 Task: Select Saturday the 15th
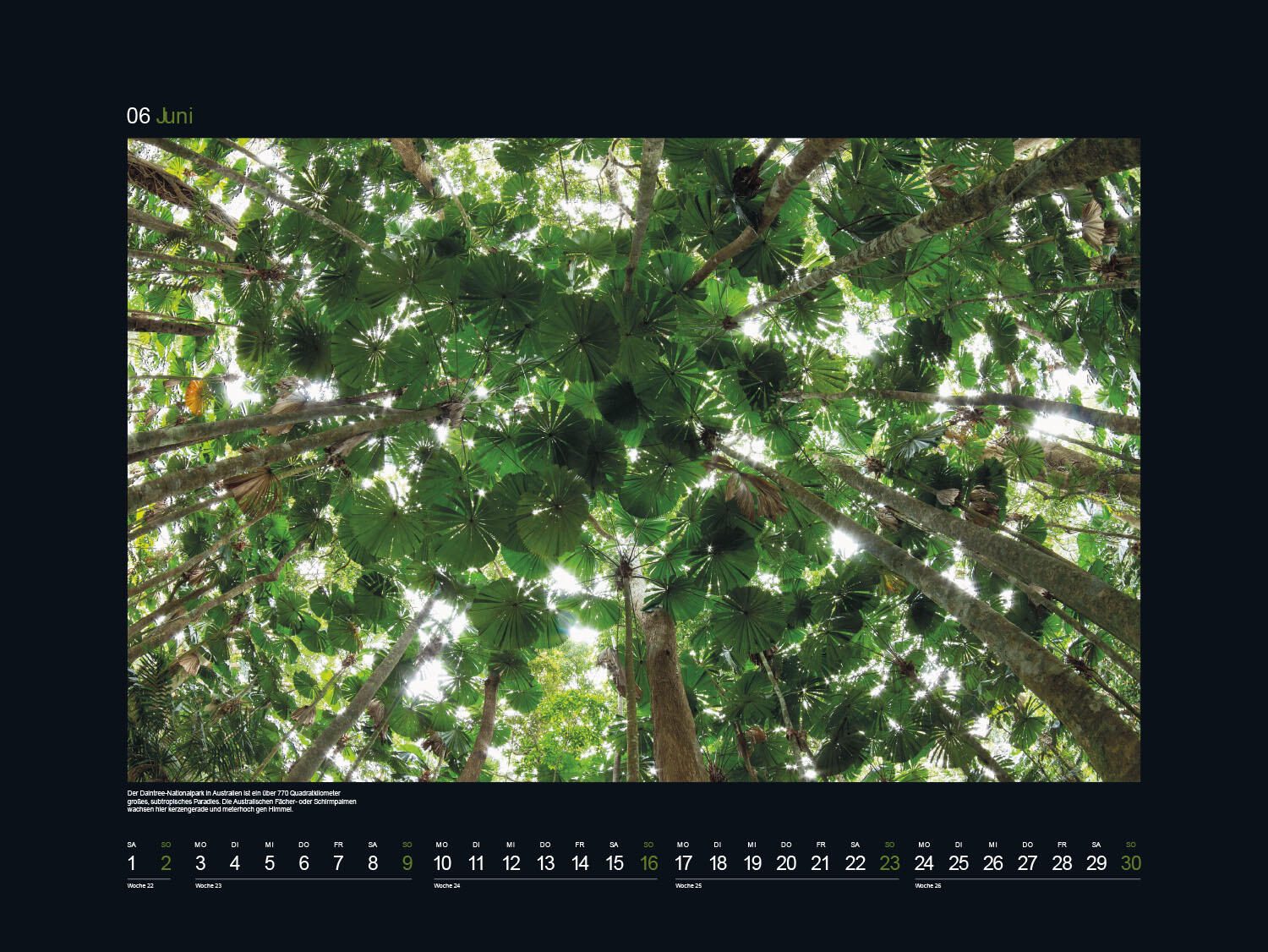coord(615,863)
